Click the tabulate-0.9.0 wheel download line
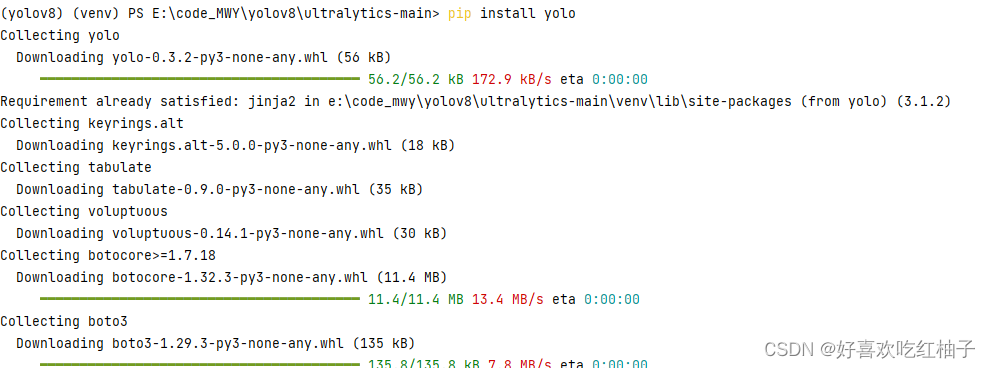990x368 pixels. 219,189
